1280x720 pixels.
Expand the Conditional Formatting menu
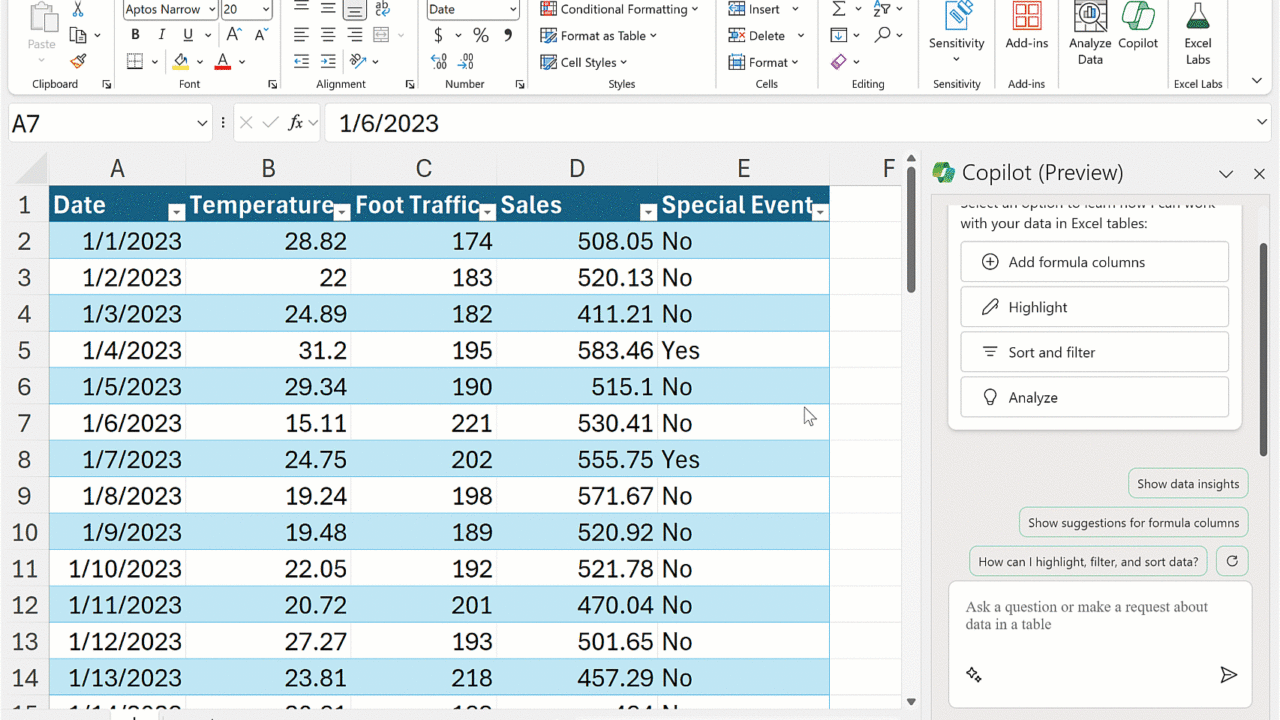coord(619,9)
